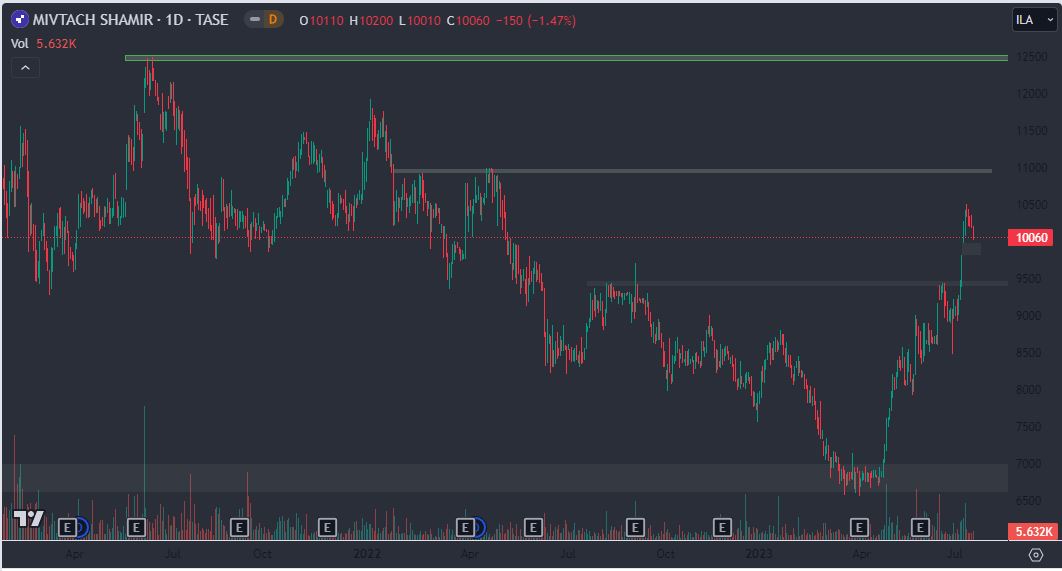The width and height of the screenshot is (1062, 571).
Task: Select the gray horizontal line at 11000
Action: click(692, 171)
